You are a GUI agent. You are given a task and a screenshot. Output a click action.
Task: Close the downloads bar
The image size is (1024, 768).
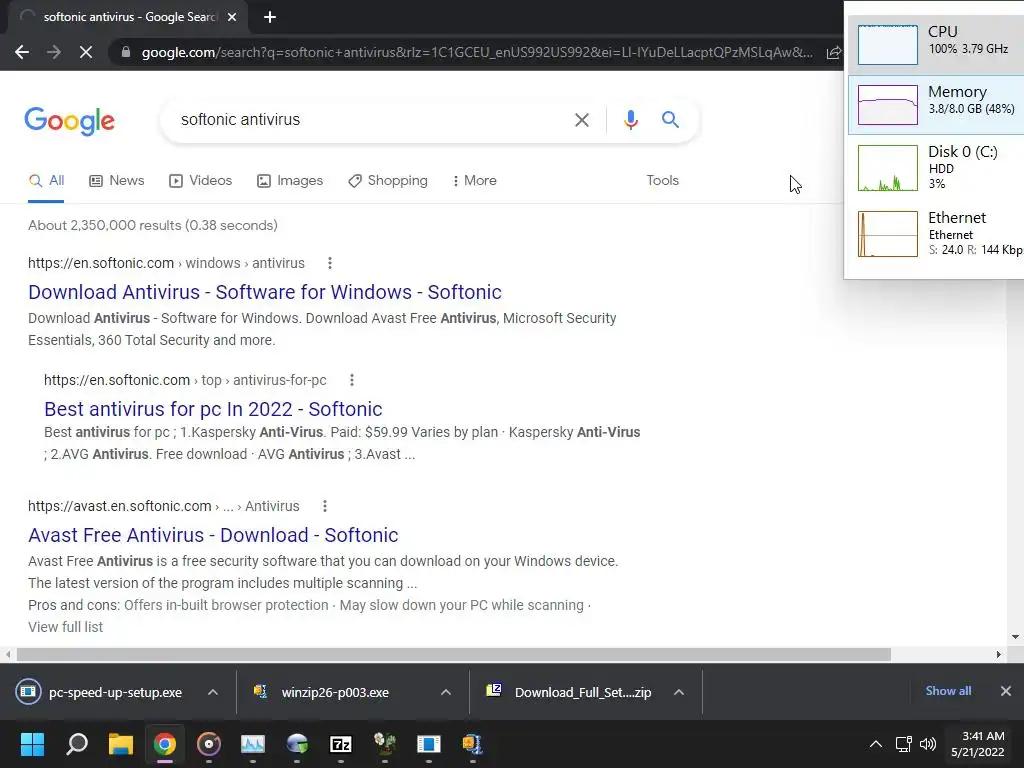click(x=1006, y=691)
